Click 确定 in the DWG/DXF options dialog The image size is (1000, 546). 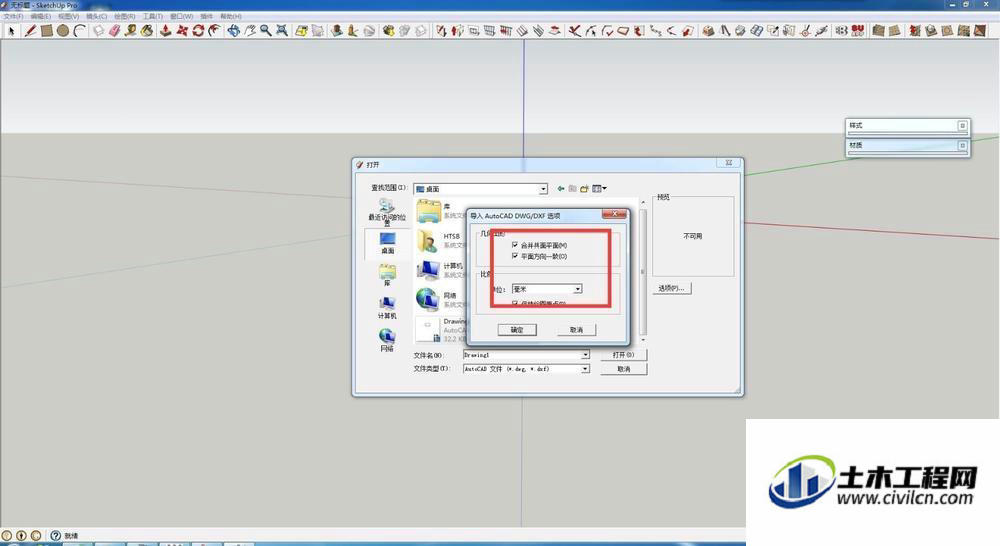(x=517, y=330)
